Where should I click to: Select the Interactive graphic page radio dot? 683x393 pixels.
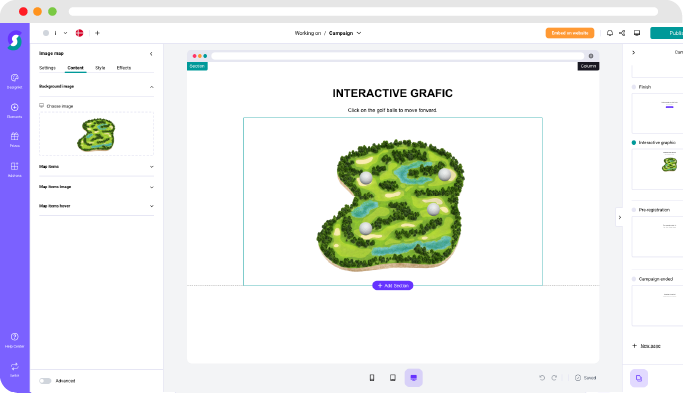(634, 142)
